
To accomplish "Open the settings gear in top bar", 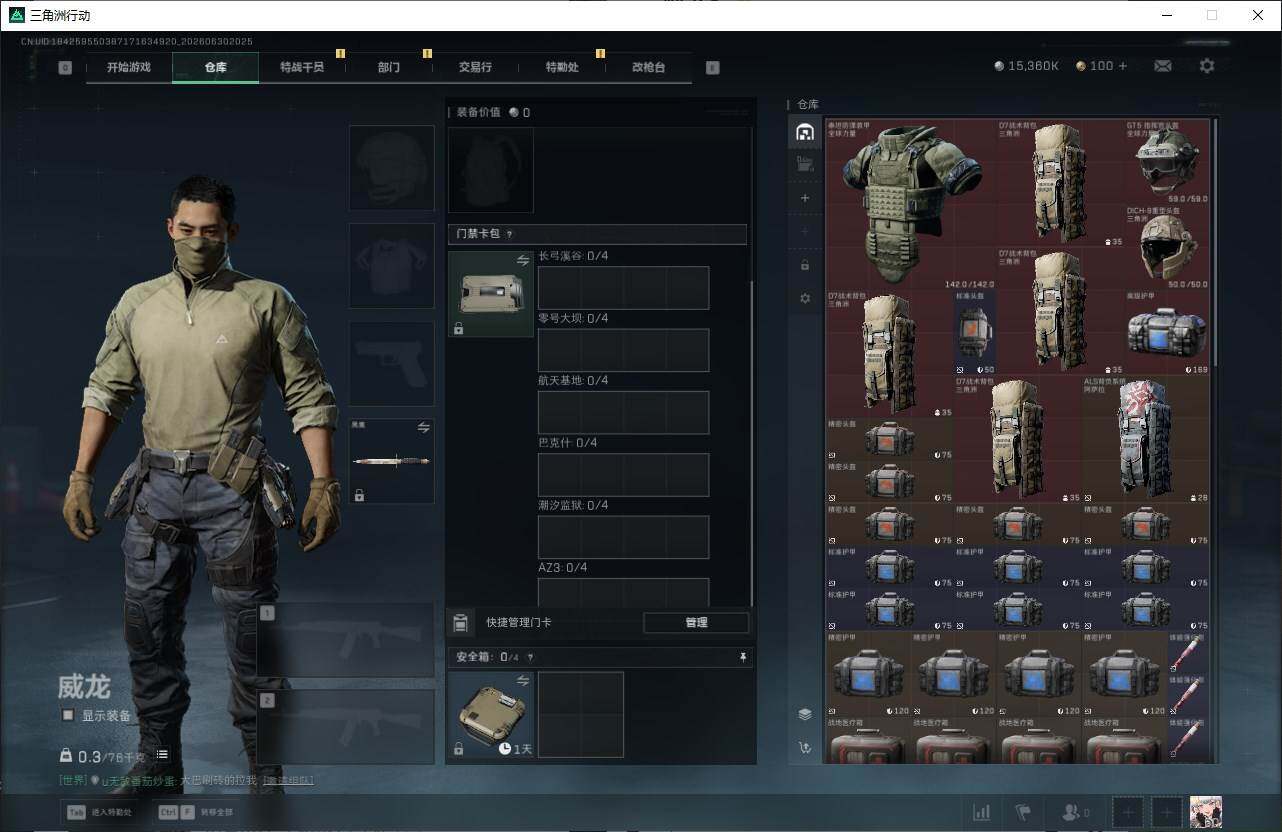I will click(1207, 66).
